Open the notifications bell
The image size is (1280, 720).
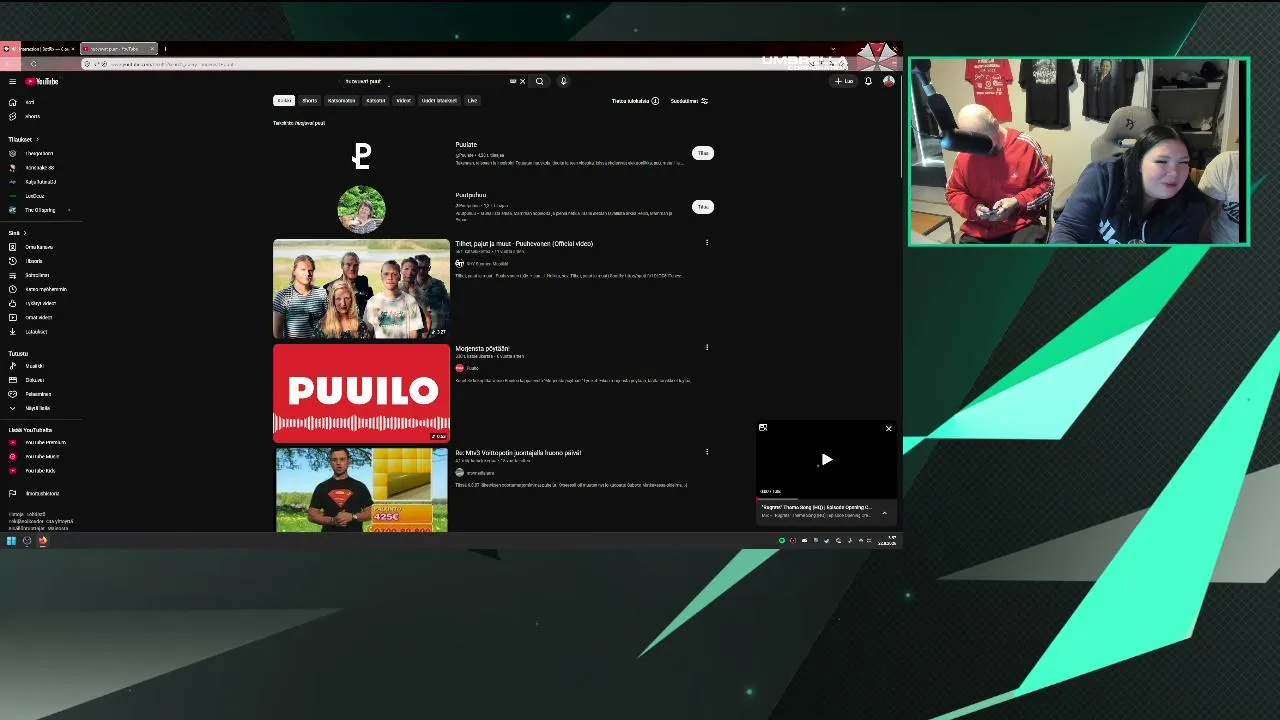point(868,81)
